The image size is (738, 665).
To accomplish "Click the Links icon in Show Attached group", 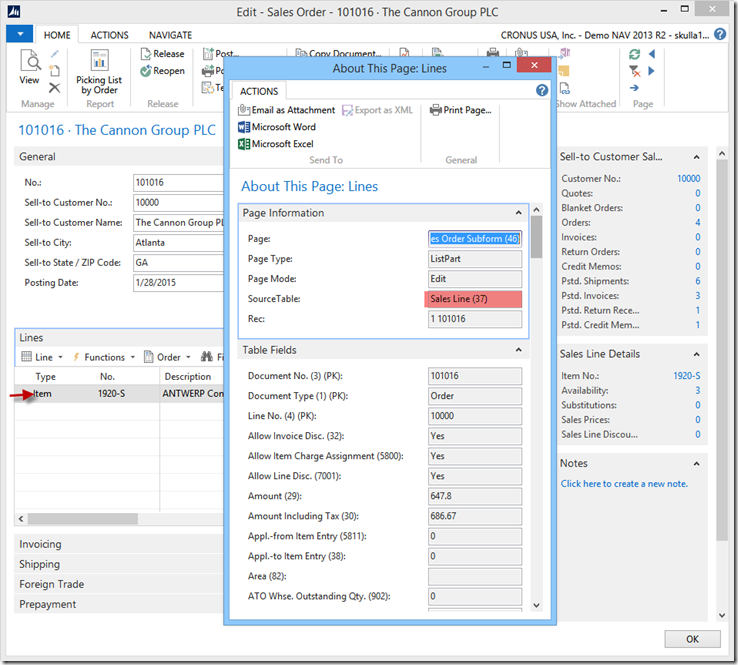I will coord(565,88).
